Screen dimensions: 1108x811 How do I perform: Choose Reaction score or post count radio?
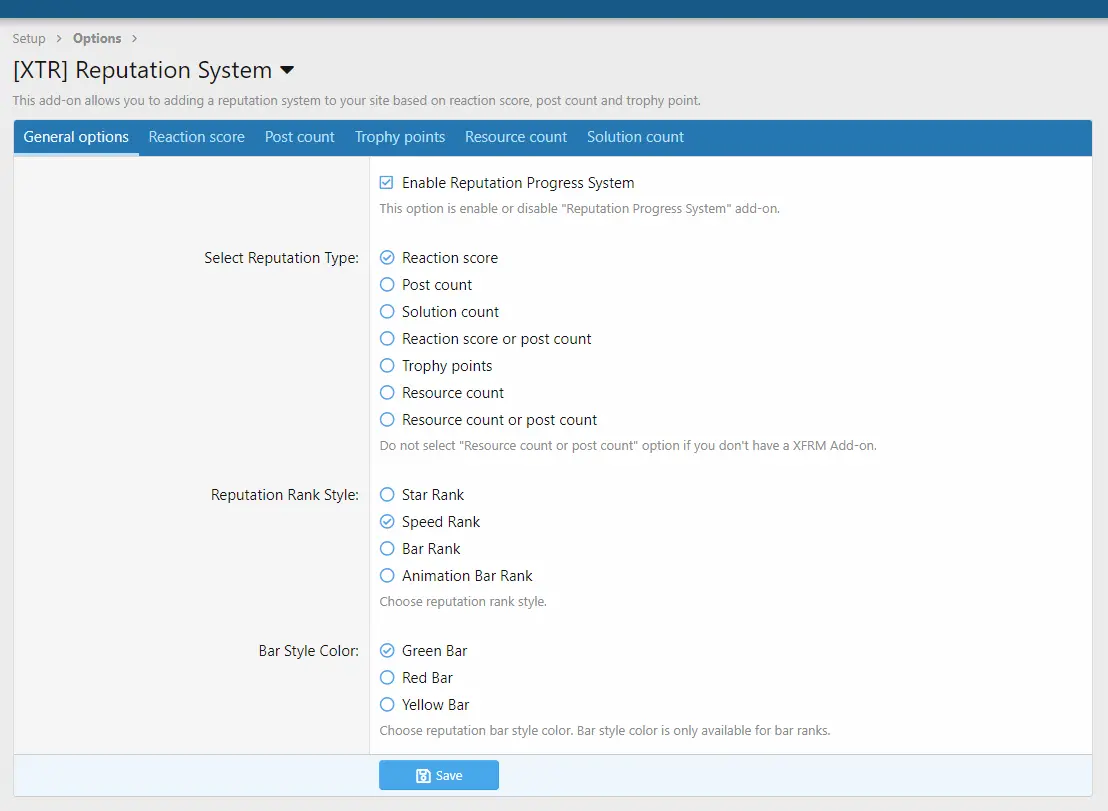387,338
